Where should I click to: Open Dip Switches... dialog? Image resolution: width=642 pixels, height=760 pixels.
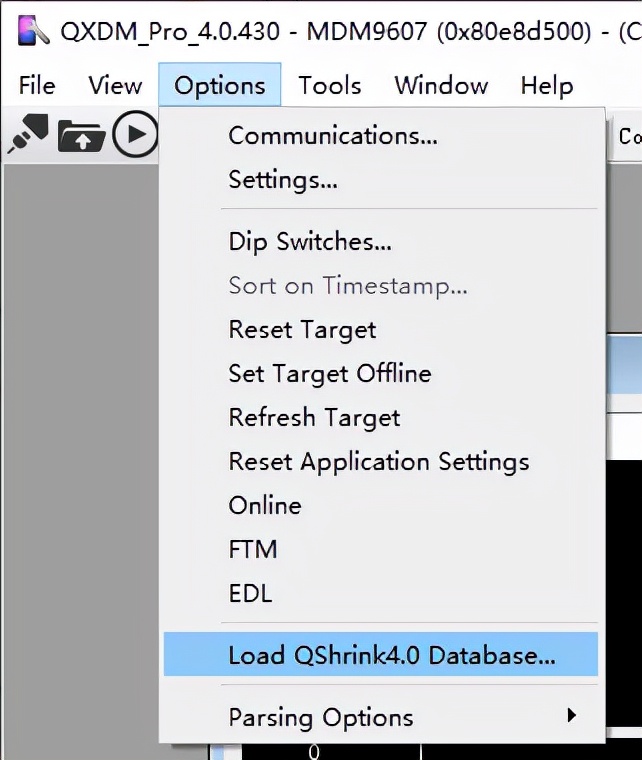(x=380, y=241)
